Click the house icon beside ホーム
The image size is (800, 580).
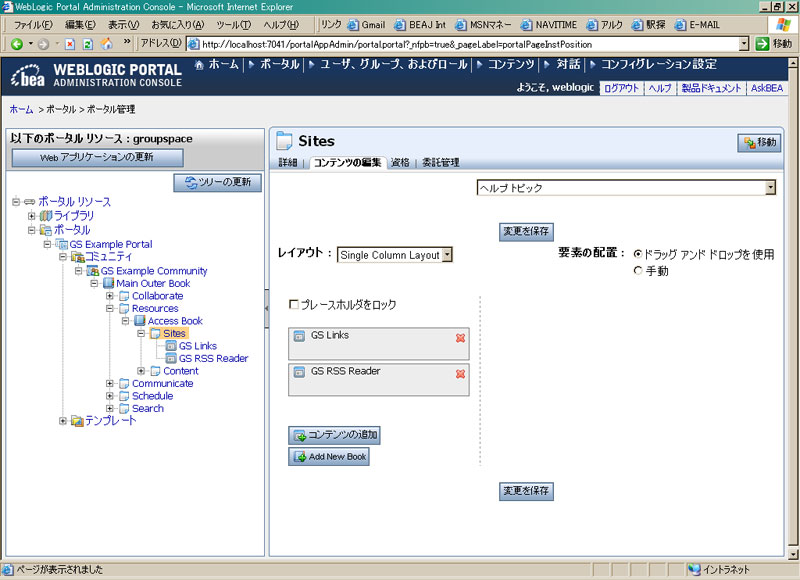199,65
